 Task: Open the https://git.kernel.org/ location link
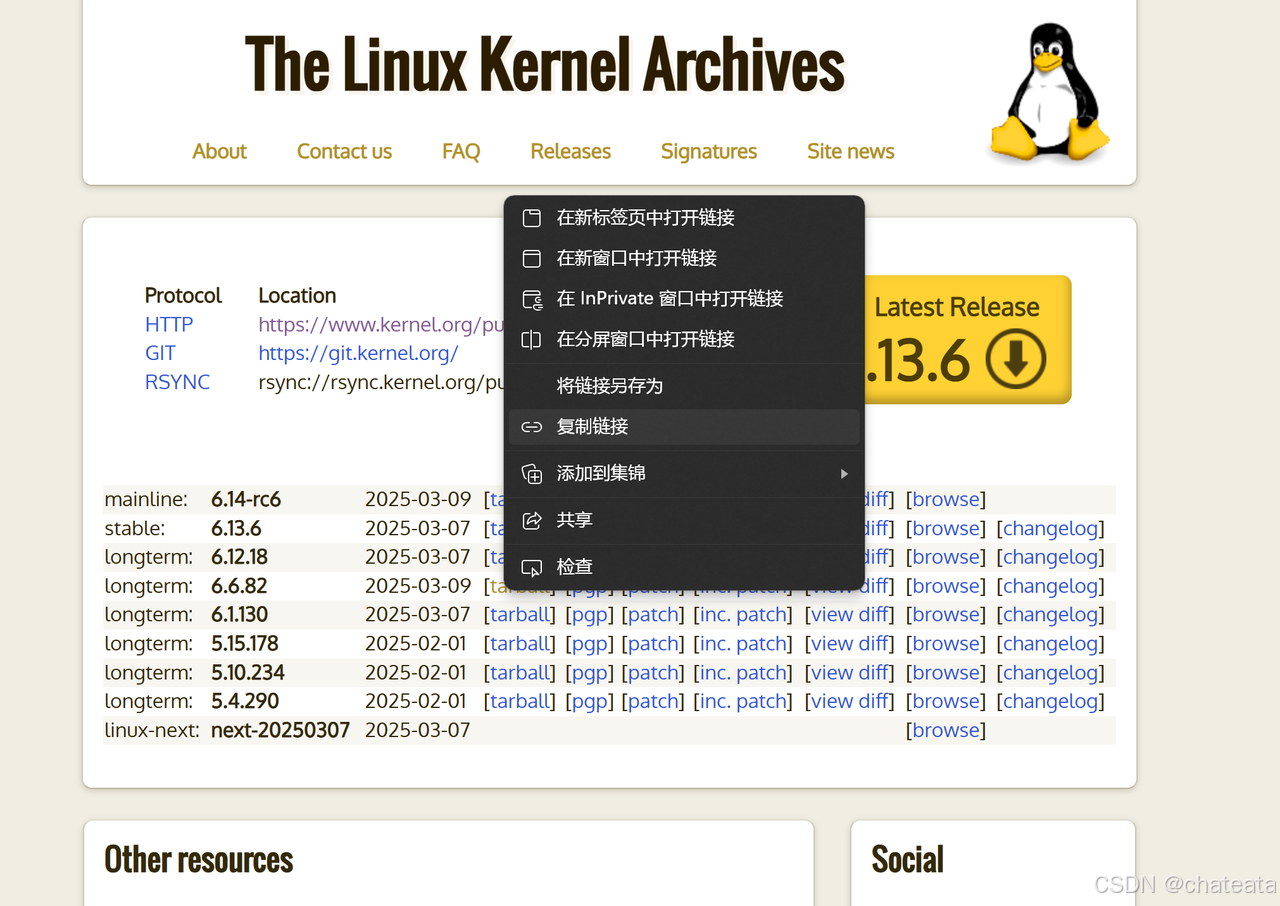point(358,353)
